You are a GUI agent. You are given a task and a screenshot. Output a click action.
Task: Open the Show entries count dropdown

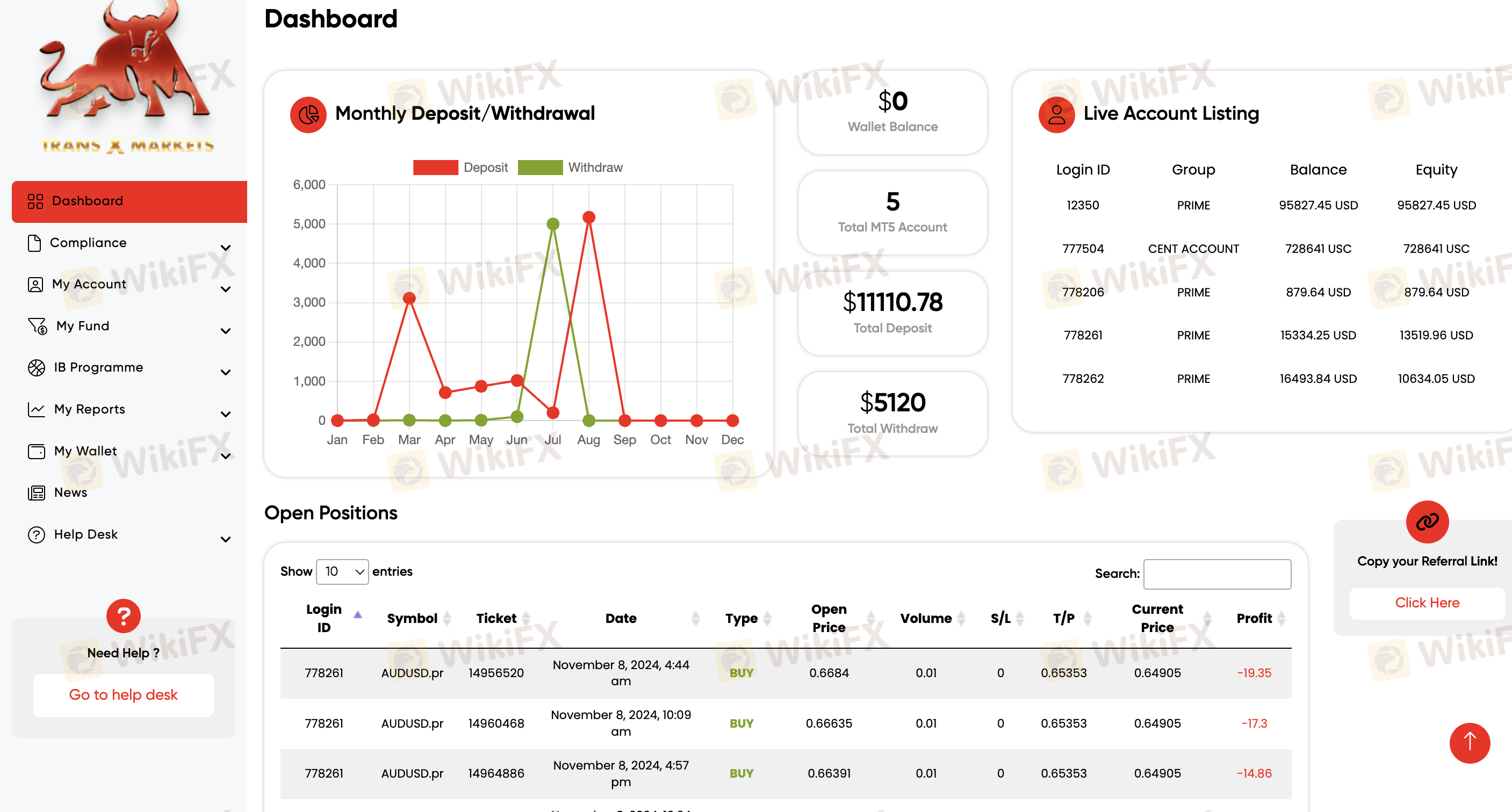[x=342, y=571]
